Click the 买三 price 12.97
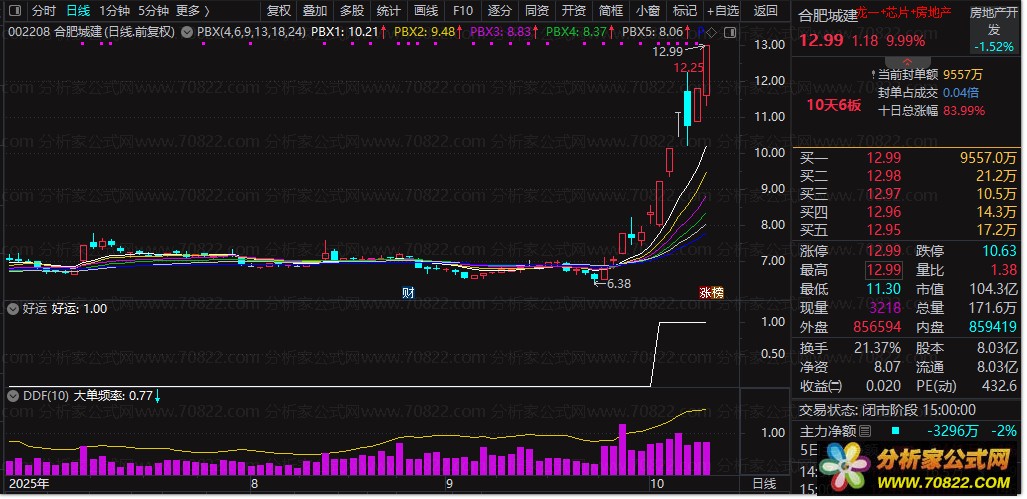Viewport: 1027px width, 499px height. tap(884, 194)
